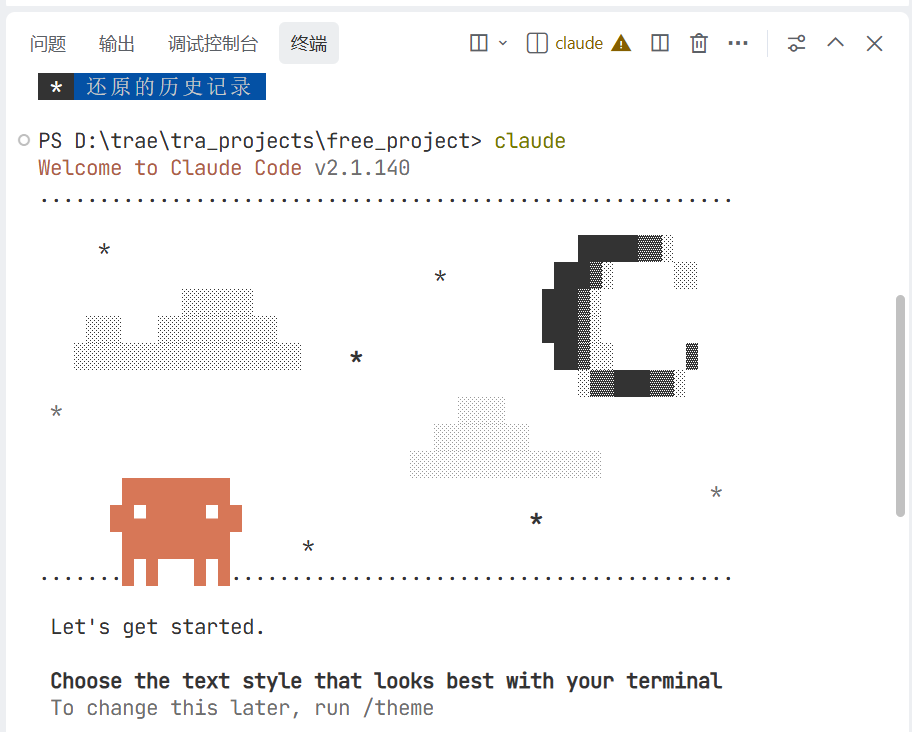Open the 调试控制台 debug console tab
Image resolution: width=912 pixels, height=732 pixels.
(213, 44)
